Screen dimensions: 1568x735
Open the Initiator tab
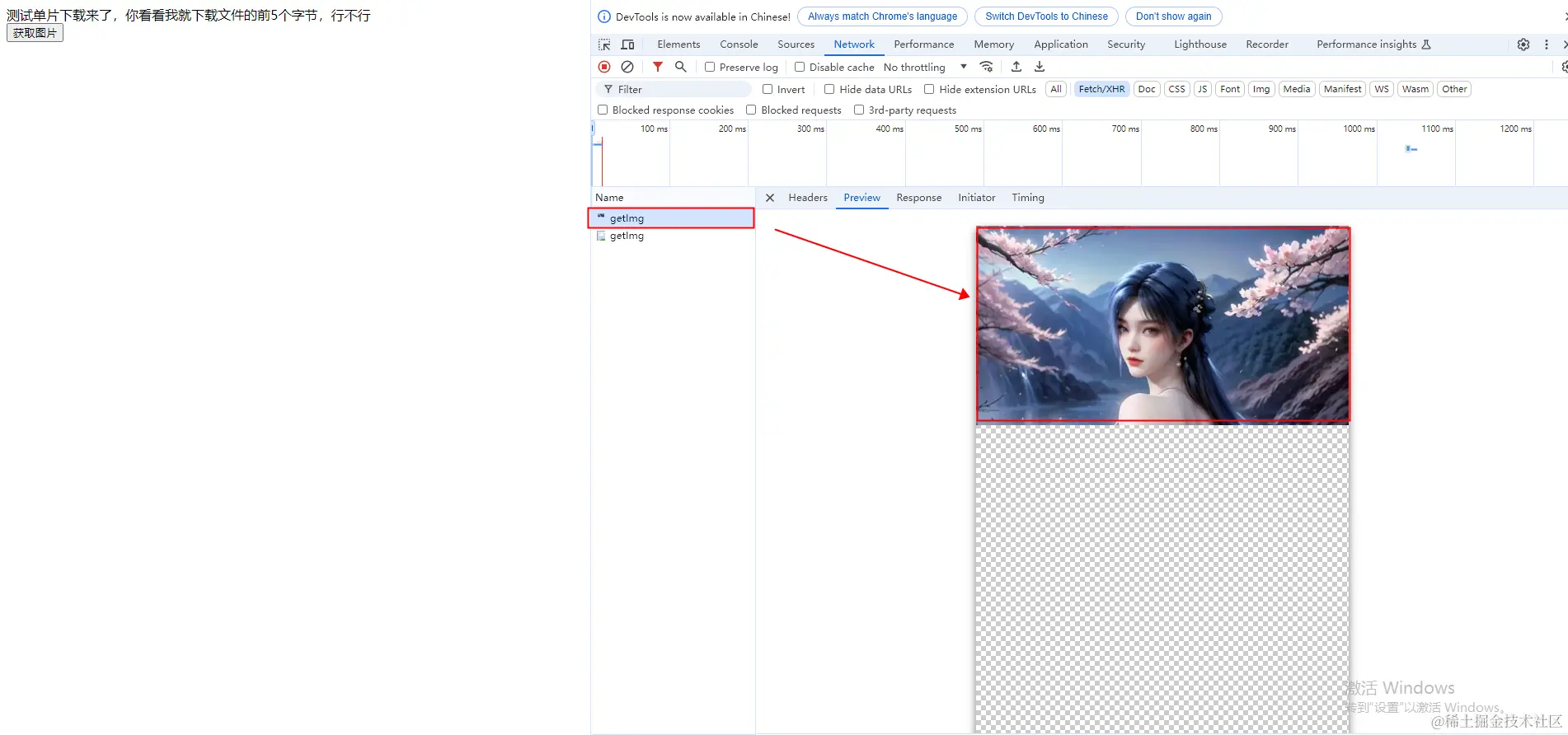[976, 198]
